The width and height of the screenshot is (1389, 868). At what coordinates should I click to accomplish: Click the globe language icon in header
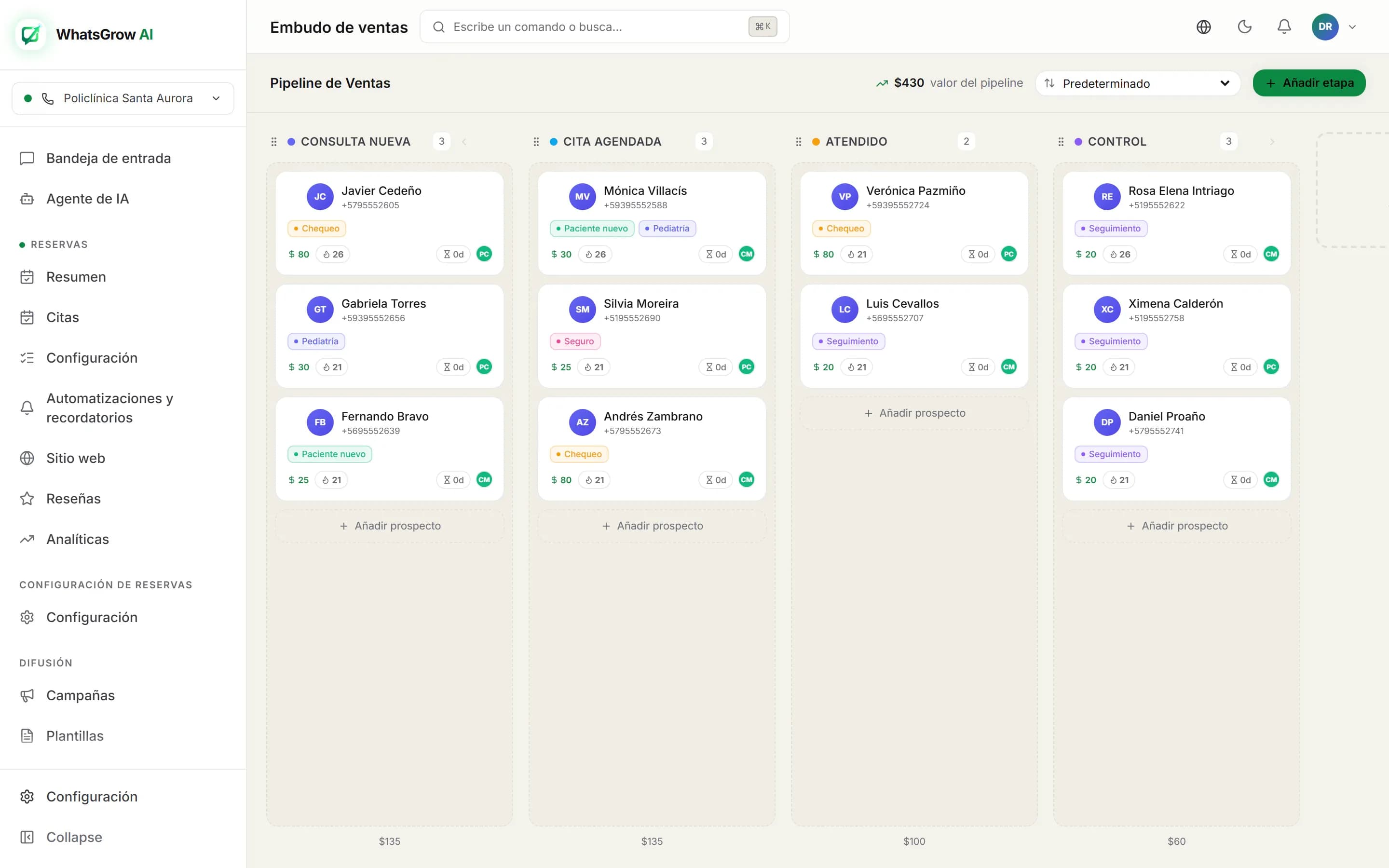[1203, 27]
